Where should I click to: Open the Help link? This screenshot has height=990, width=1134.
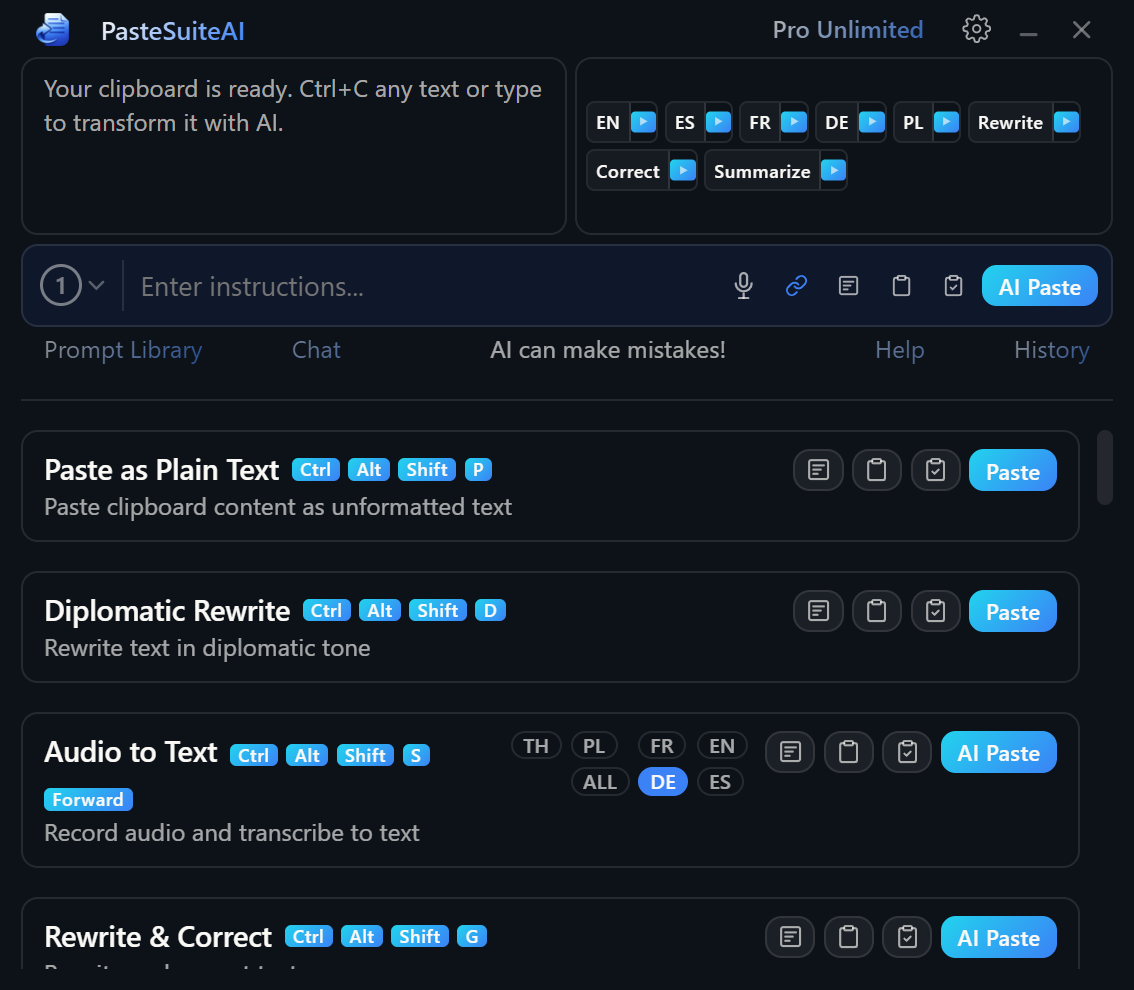[x=900, y=350]
